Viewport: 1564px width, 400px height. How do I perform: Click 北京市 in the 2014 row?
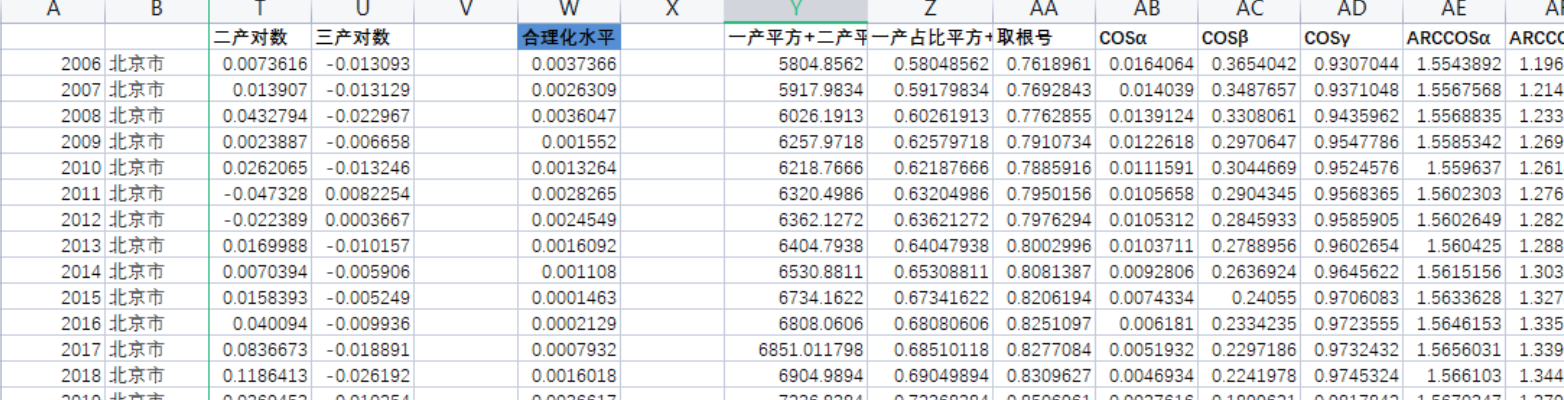click(x=157, y=272)
